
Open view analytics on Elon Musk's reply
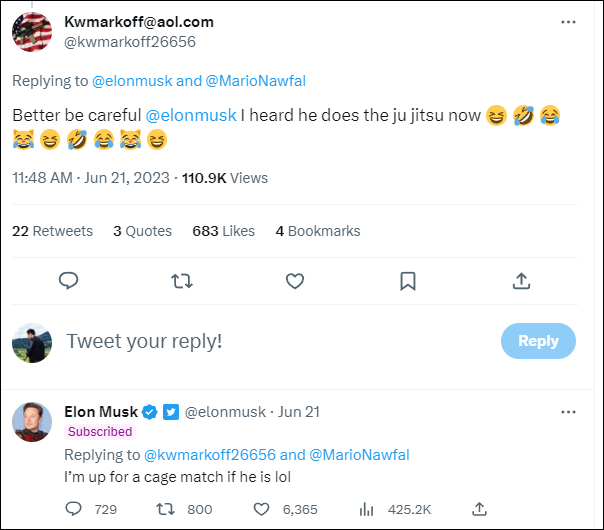pos(366,509)
